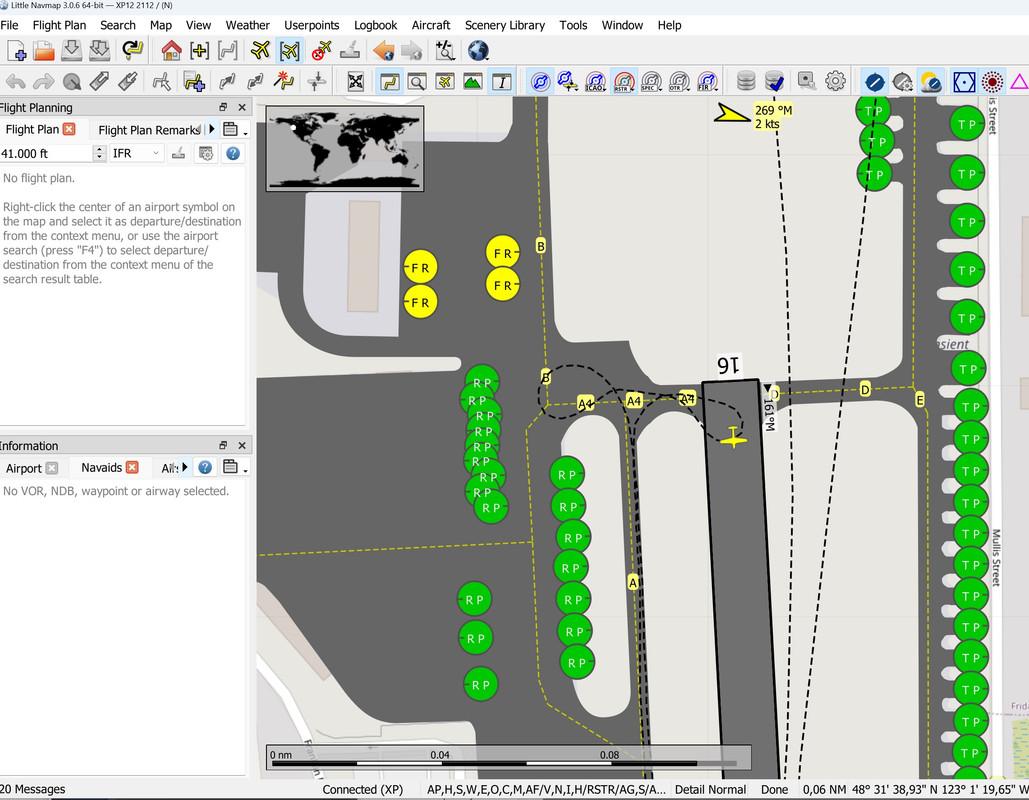Close the Flight Plan tab red X

pyautogui.click(x=69, y=129)
